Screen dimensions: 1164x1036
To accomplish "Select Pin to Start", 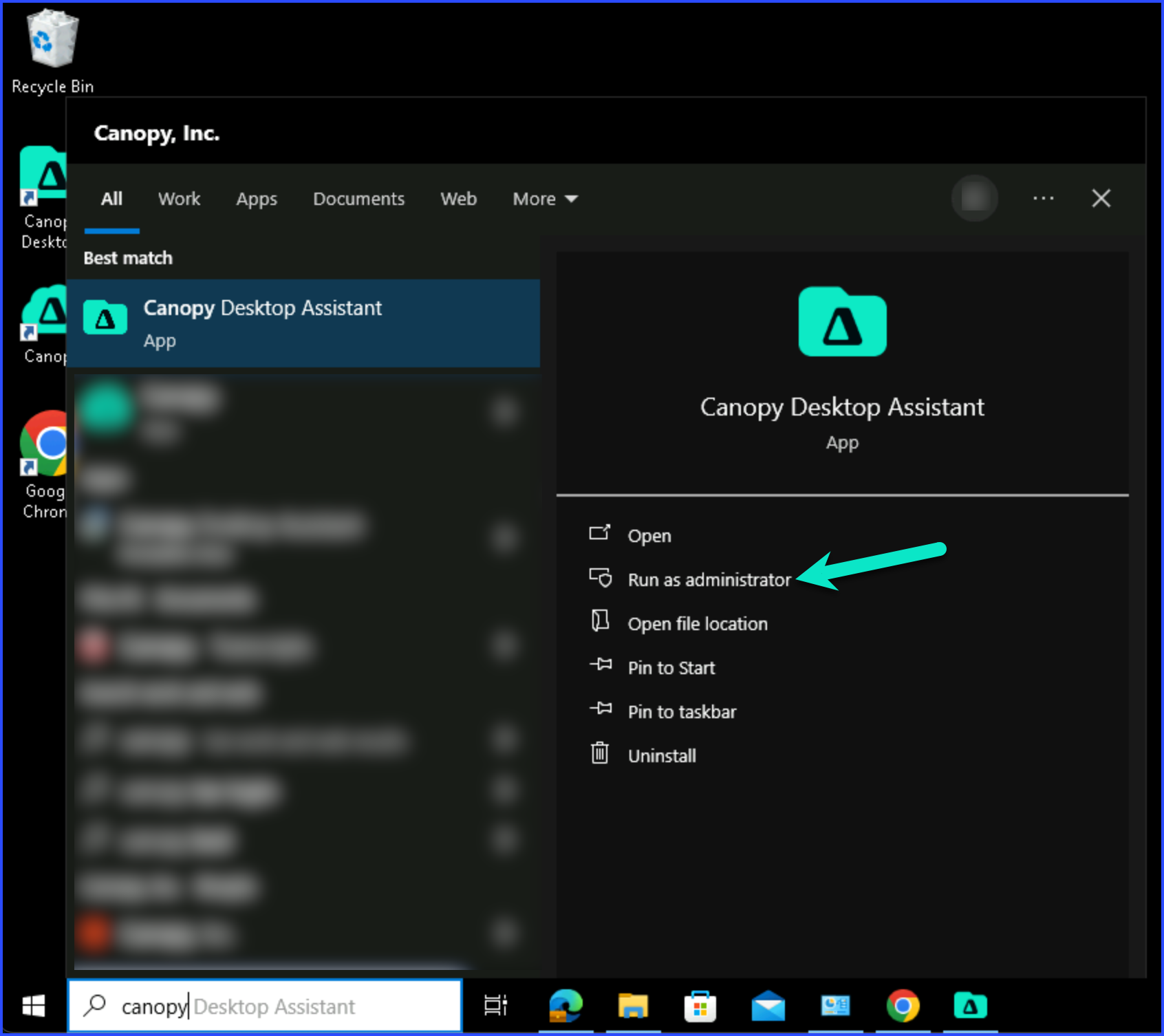I will tap(671, 668).
